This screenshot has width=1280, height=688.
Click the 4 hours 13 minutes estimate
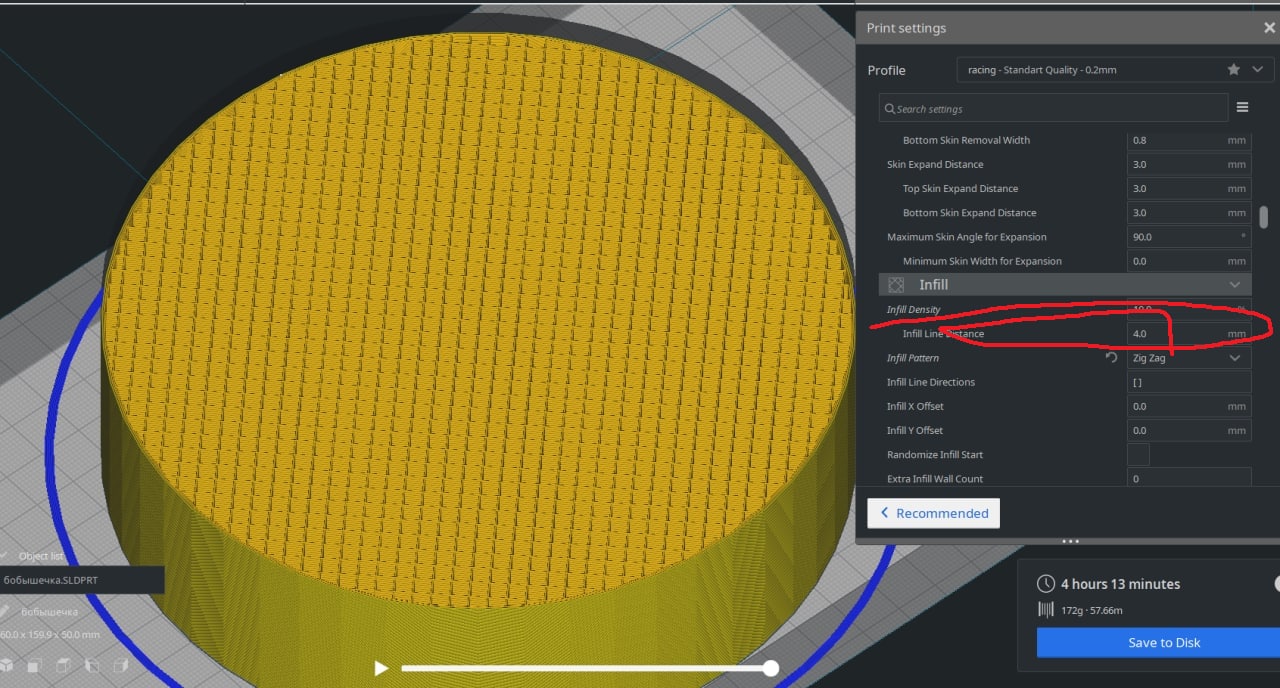click(1120, 584)
